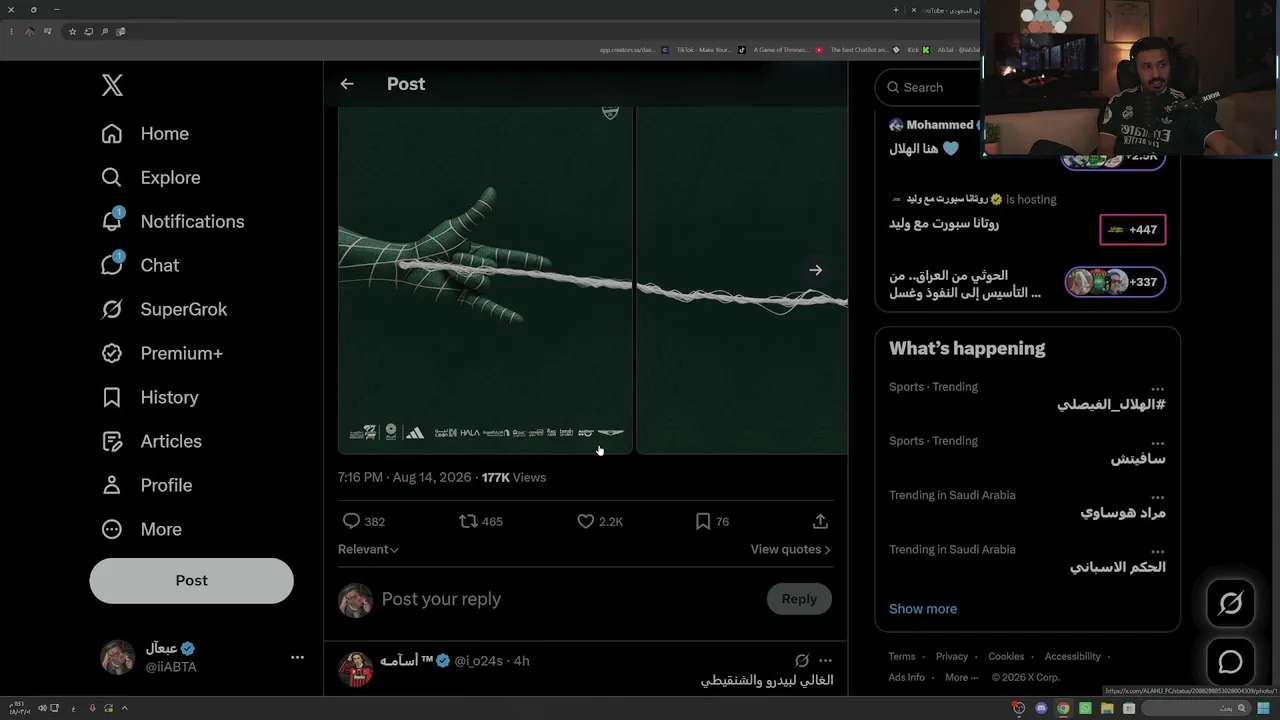Select Profile in the sidebar menu

[167, 486]
